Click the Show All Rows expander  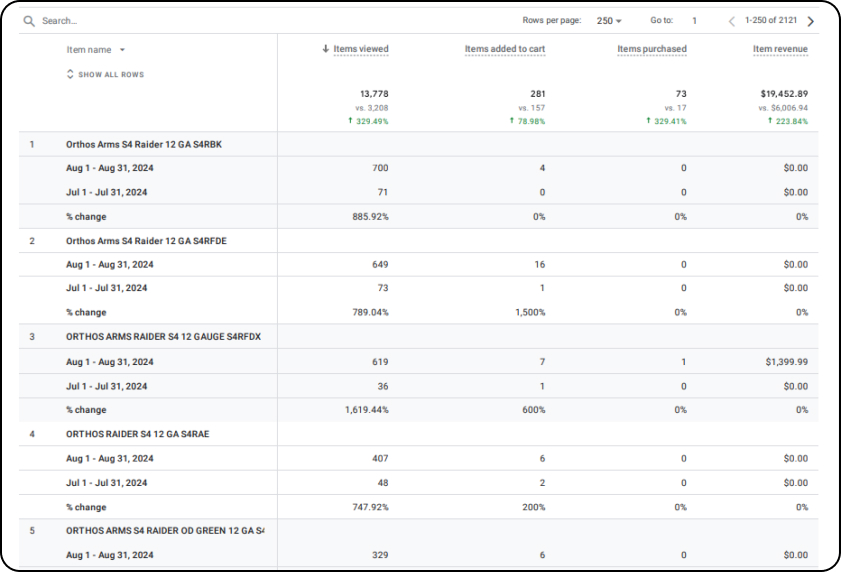click(105, 75)
